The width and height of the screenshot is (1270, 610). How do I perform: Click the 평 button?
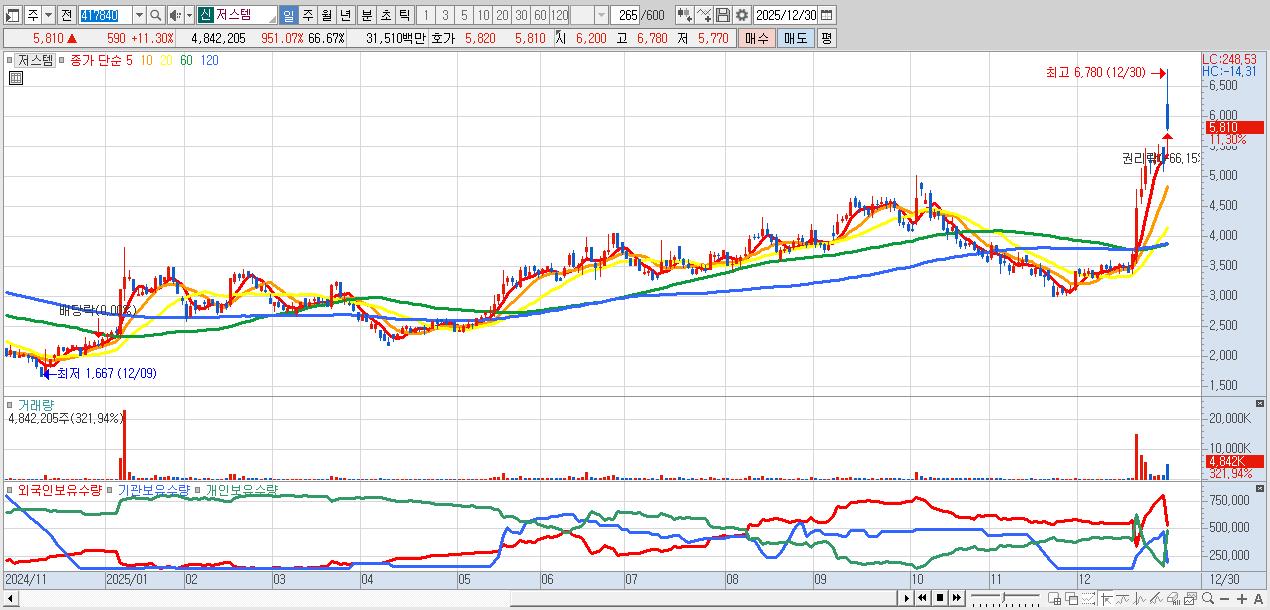coord(826,38)
